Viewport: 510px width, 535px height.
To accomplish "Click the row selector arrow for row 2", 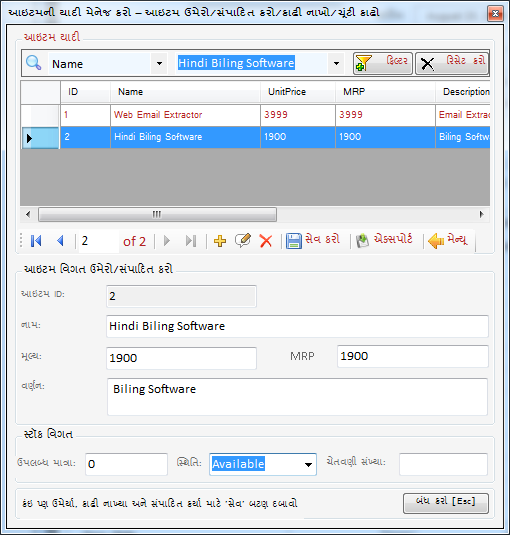I will (40, 138).
